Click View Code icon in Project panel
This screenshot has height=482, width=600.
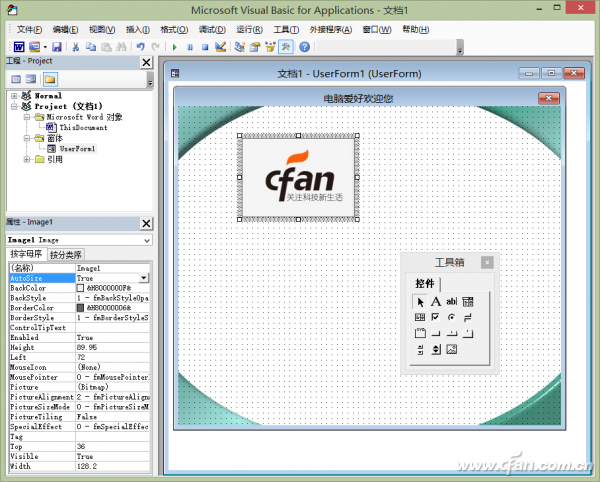[x=16, y=79]
